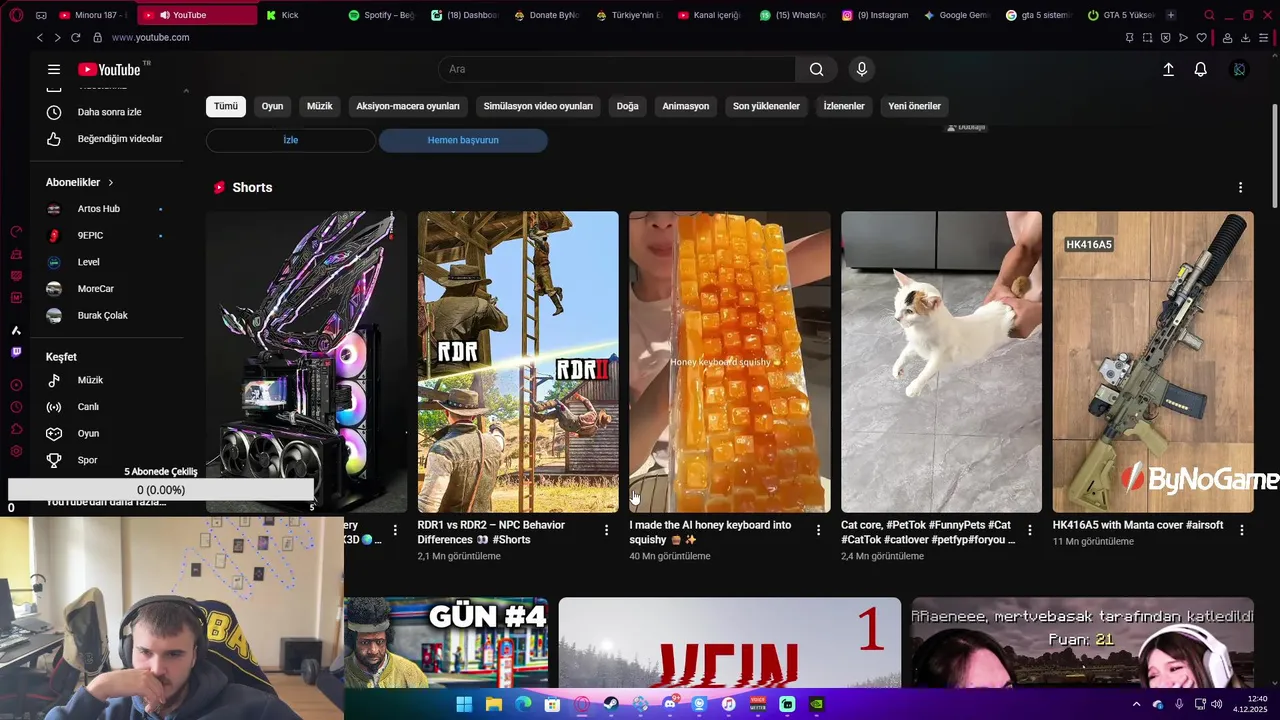Image resolution: width=1280 pixels, height=720 pixels.
Task: Open options for honey keyboard short
Action: 818,530
